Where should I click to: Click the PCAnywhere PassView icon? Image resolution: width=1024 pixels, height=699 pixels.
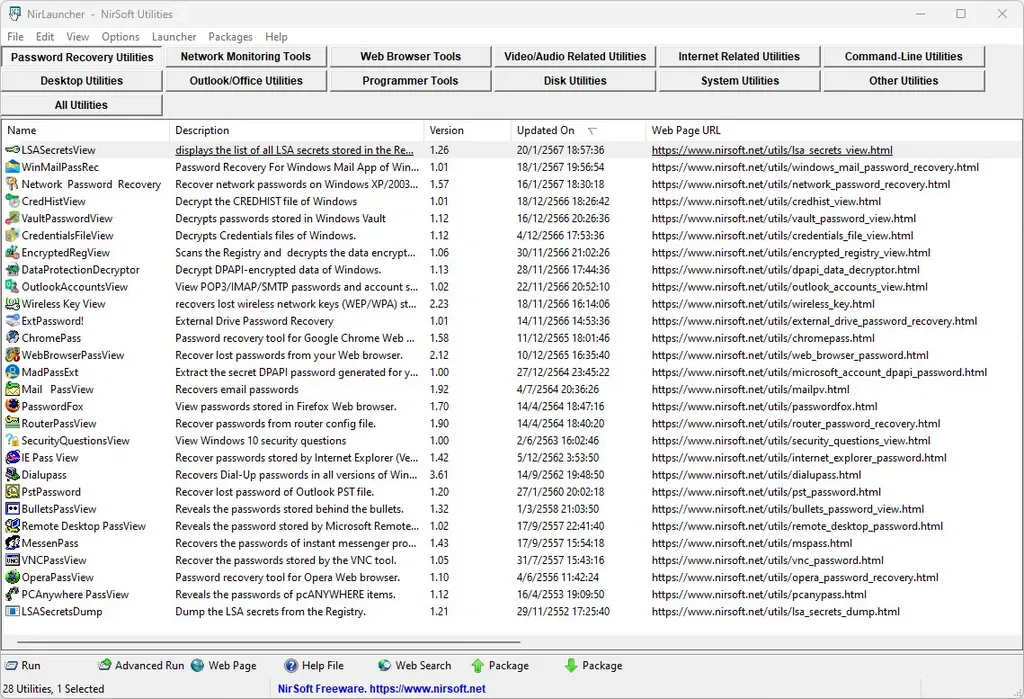(x=12, y=594)
